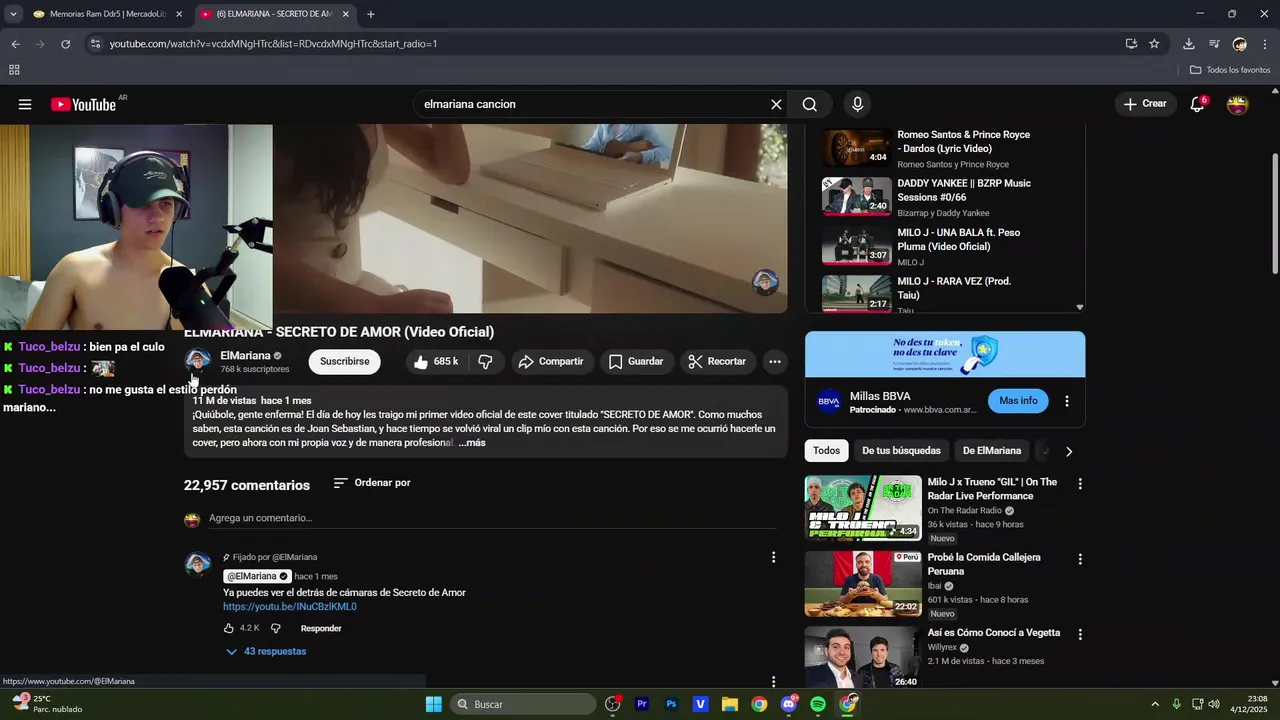Select the Todos filter chip

point(827,451)
